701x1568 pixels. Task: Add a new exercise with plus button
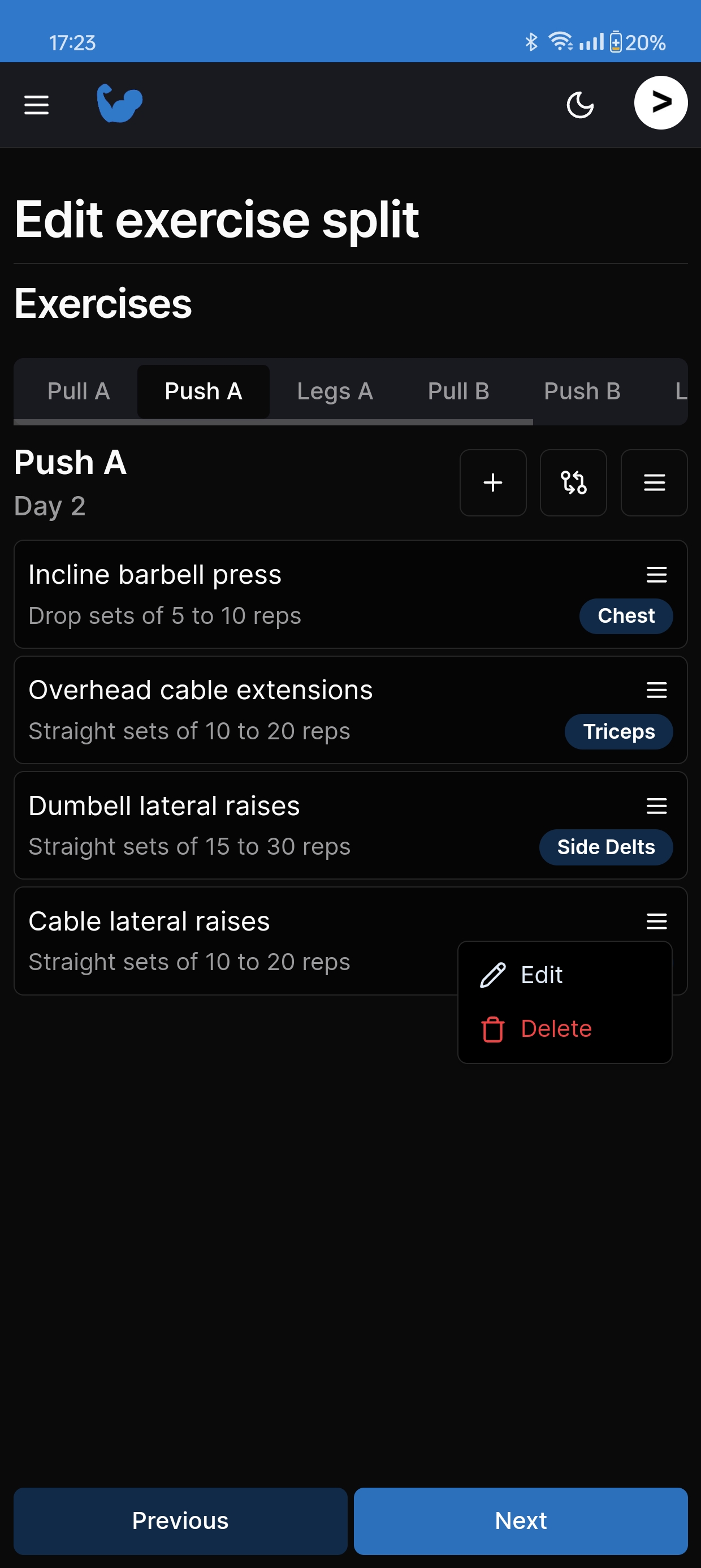tap(492, 483)
